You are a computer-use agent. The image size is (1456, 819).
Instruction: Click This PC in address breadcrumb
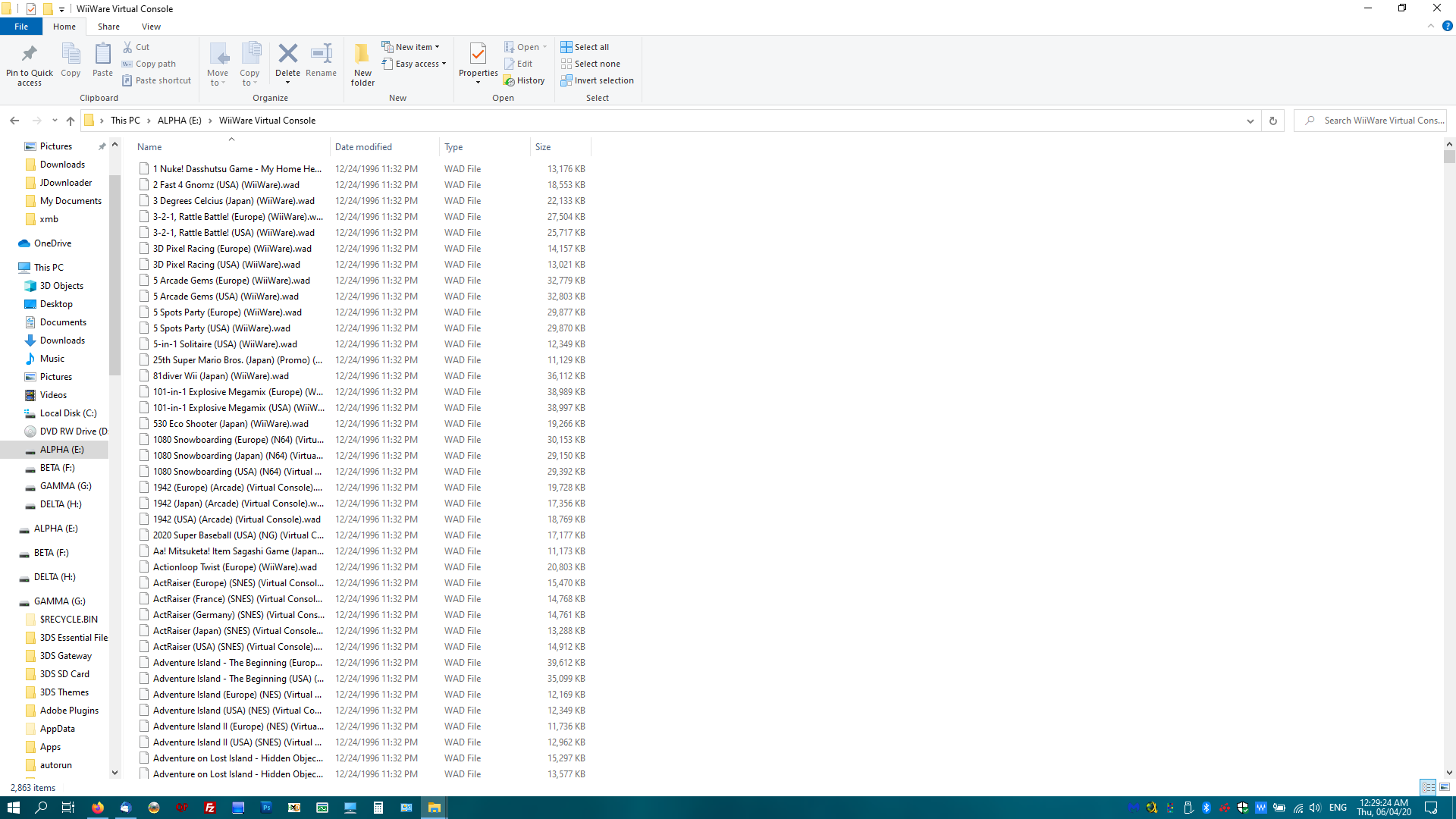click(125, 121)
